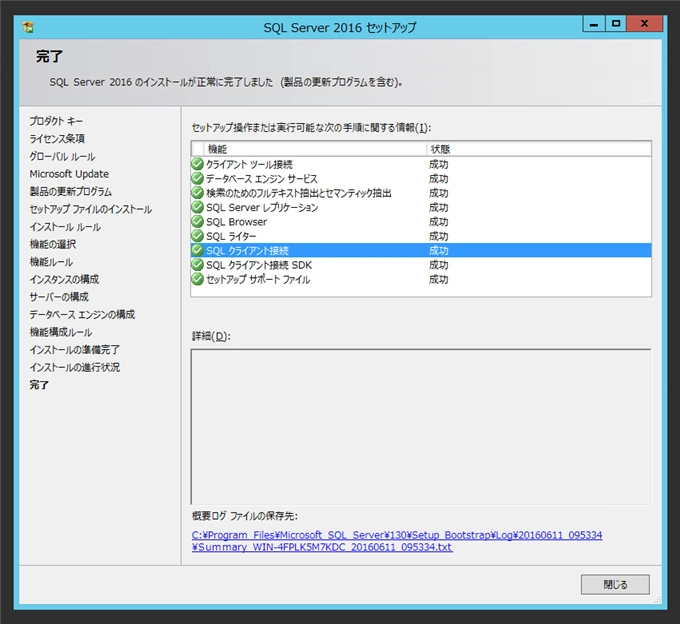Click green check icon for クライアント ツール接続
This screenshot has width=680, height=624.
click(197, 164)
